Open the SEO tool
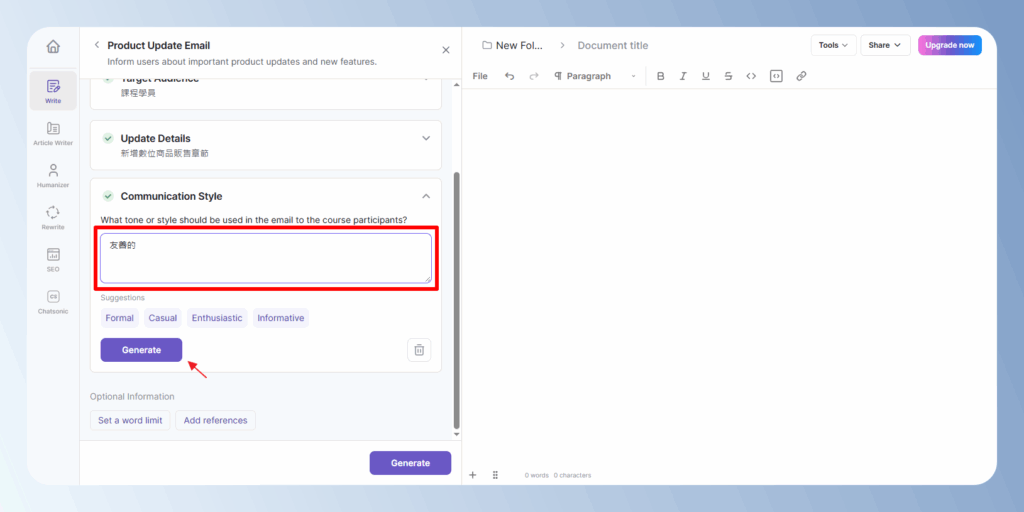This screenshot has height=512, width=1024. tap(53, 259)
